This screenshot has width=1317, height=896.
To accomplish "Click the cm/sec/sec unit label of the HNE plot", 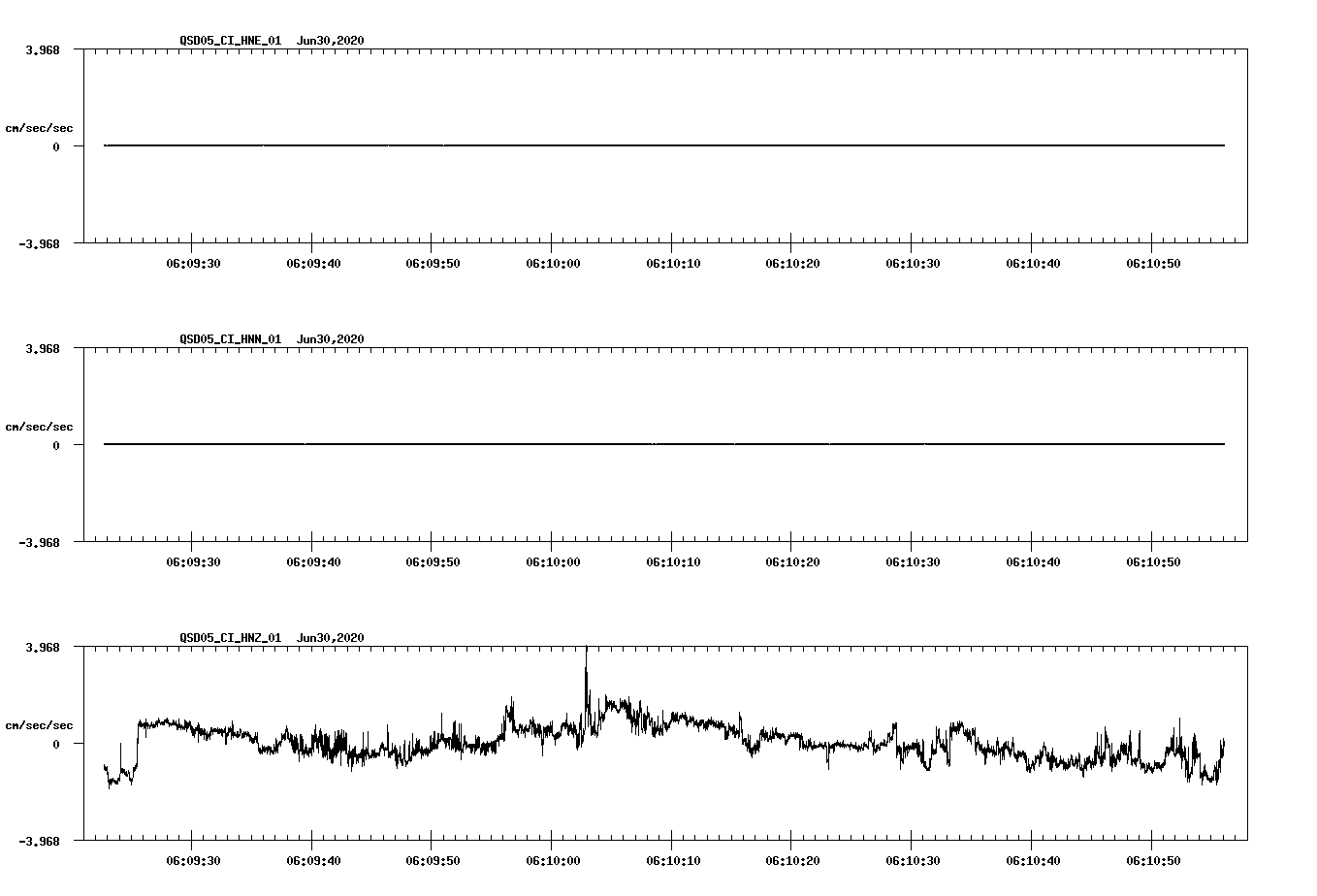I will [39, 128].
